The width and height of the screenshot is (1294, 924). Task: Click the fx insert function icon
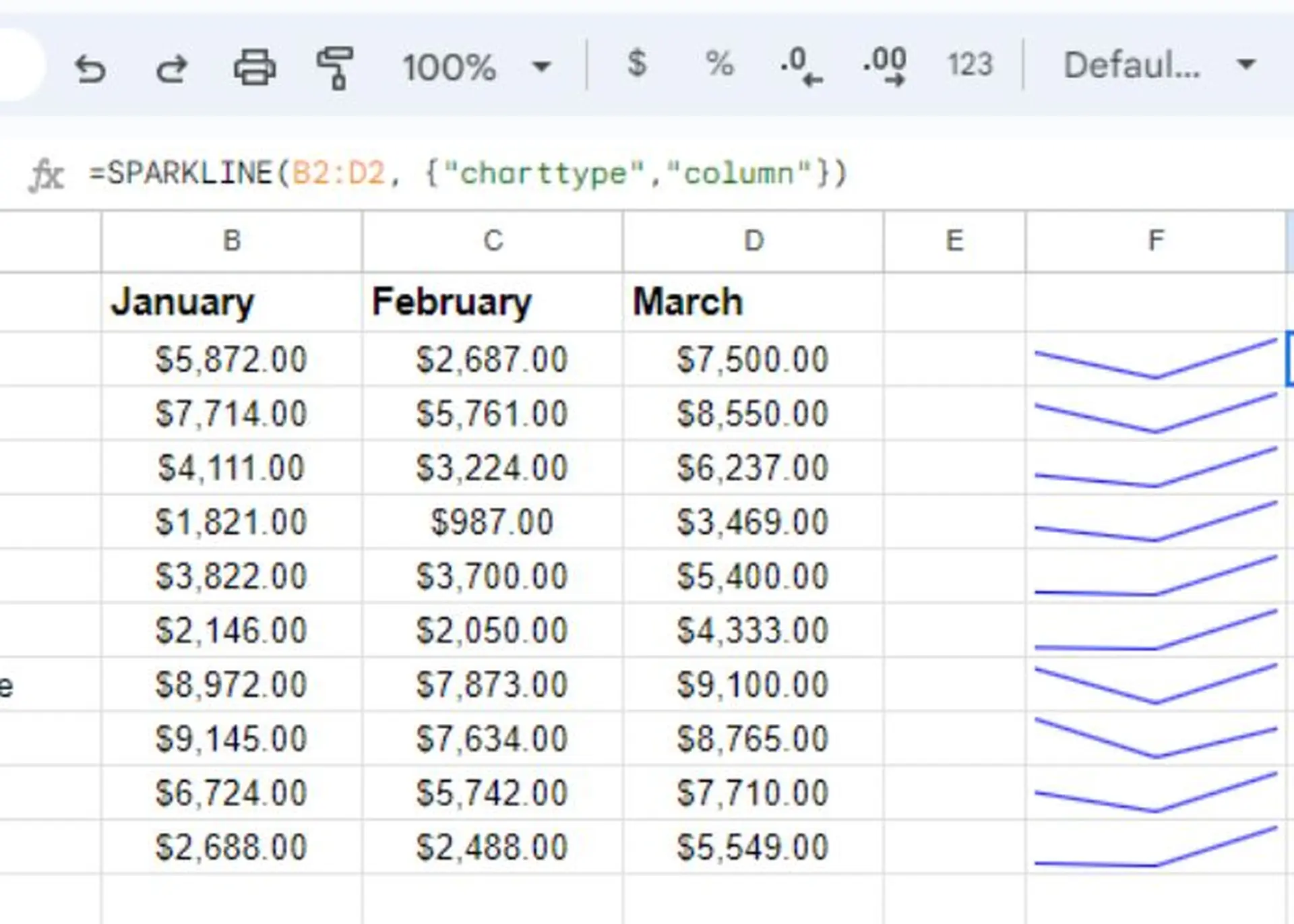pos(47,175)
